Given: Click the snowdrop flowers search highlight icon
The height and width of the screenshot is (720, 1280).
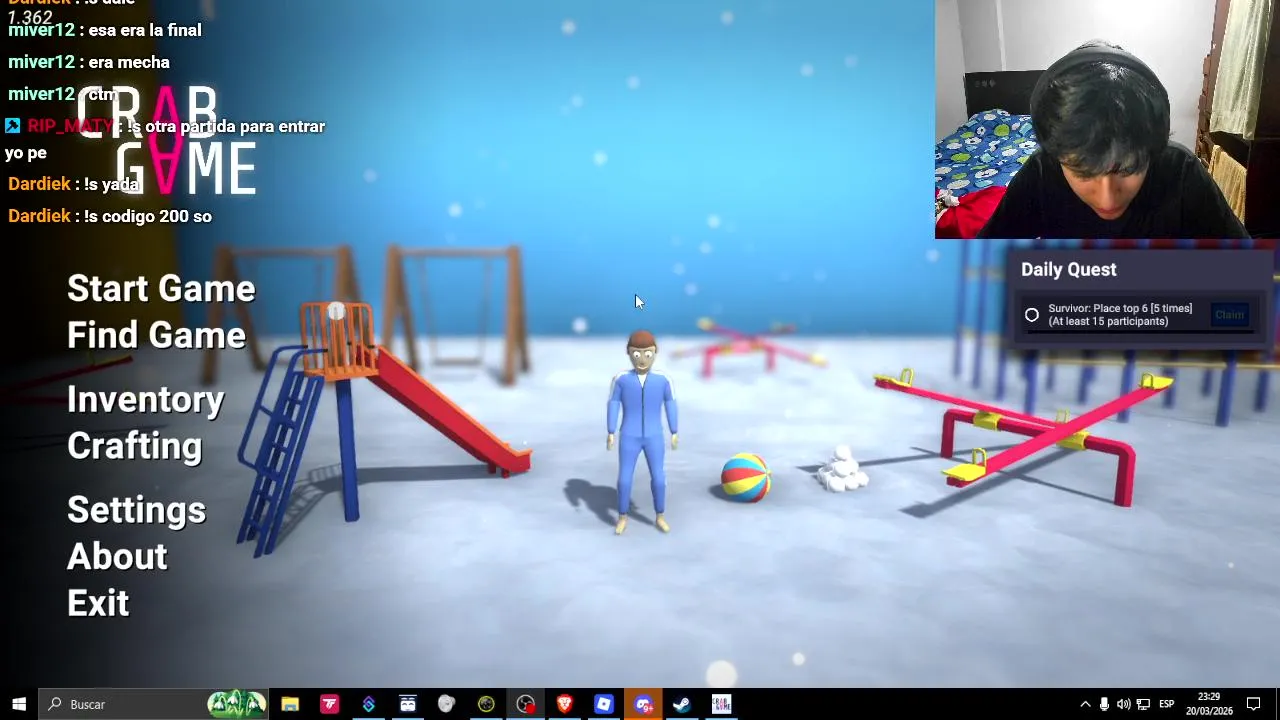Looking at the screenshot, I should click(x=237, y=704).
